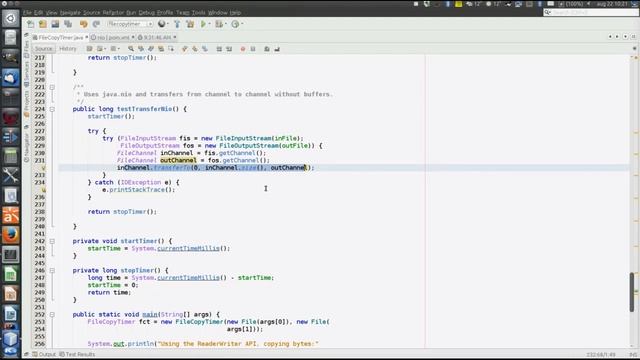Click the Undo arrow icon
The image size is (640, 360).
84,24
